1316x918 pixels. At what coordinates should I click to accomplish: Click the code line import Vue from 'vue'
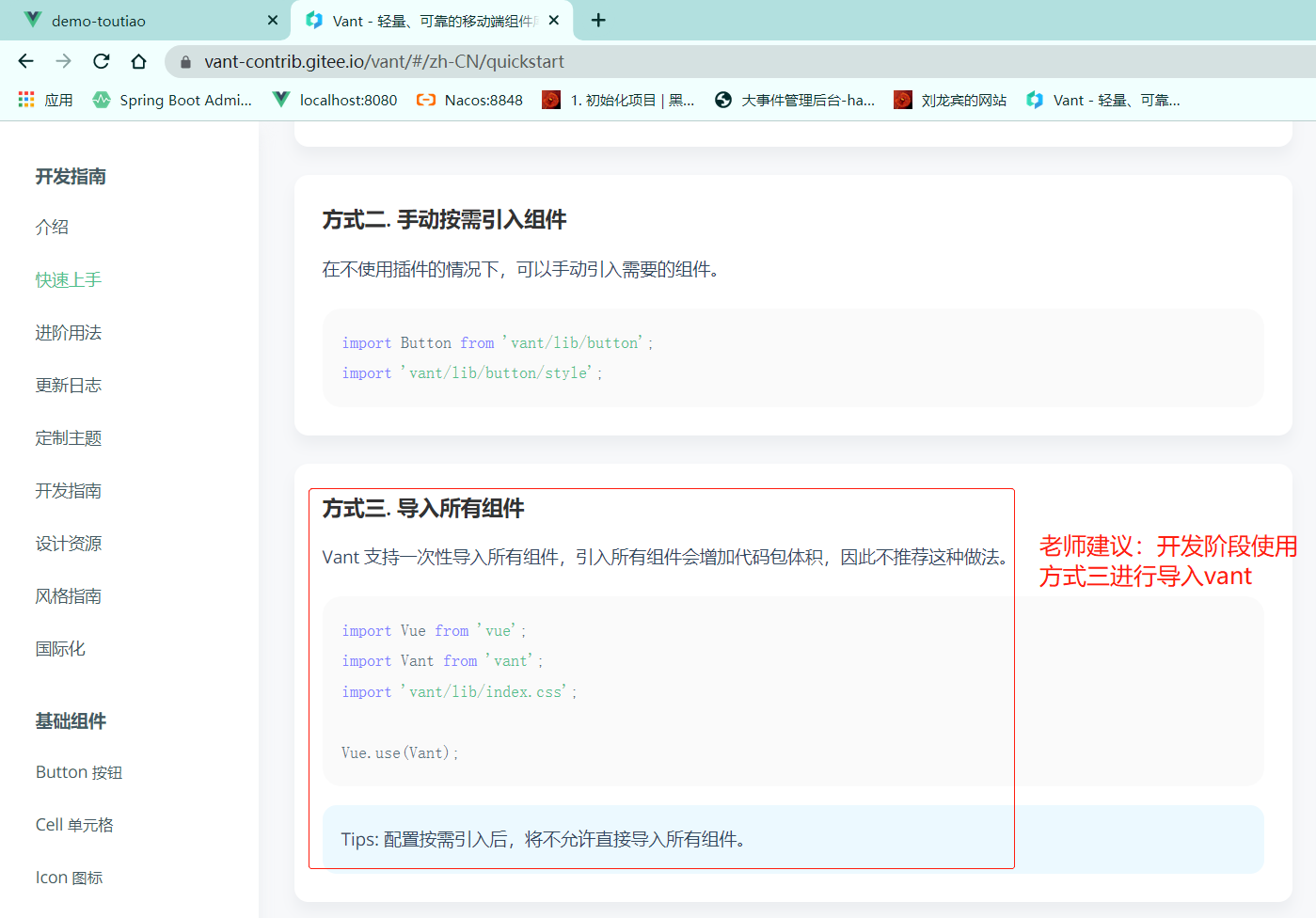[x=434, y=631]
